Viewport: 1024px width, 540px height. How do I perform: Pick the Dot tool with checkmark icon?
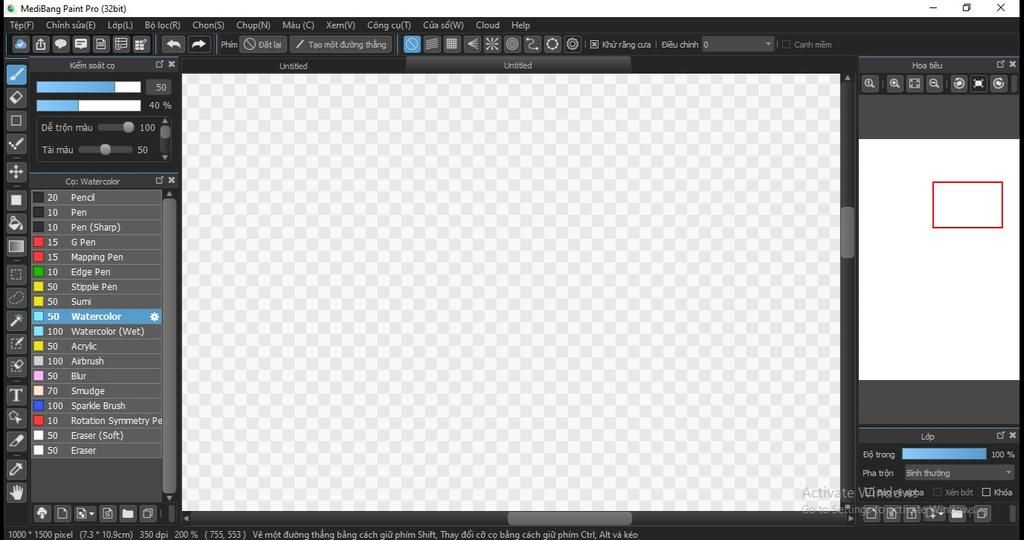tap(16, 144)
